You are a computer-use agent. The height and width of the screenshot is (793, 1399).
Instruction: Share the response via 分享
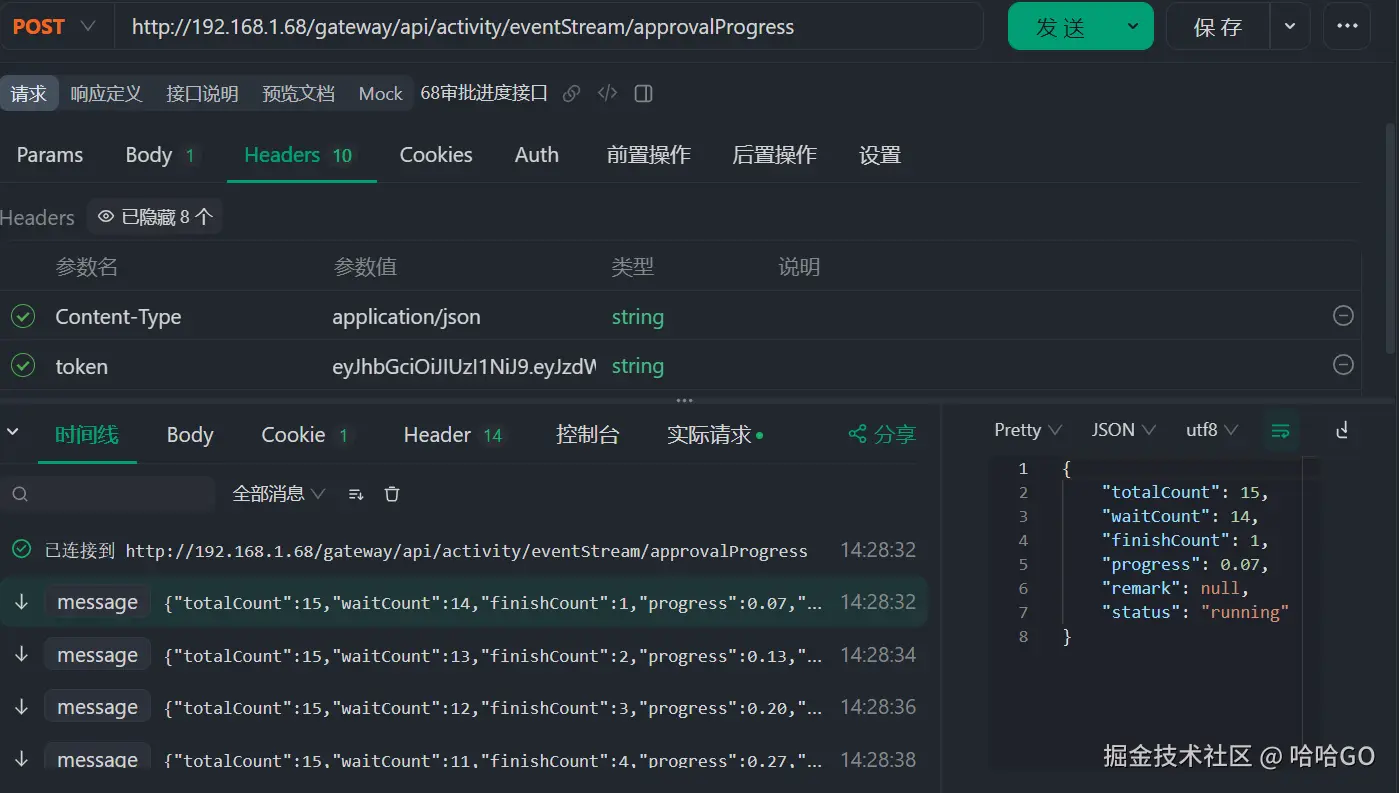click(882, 434)
